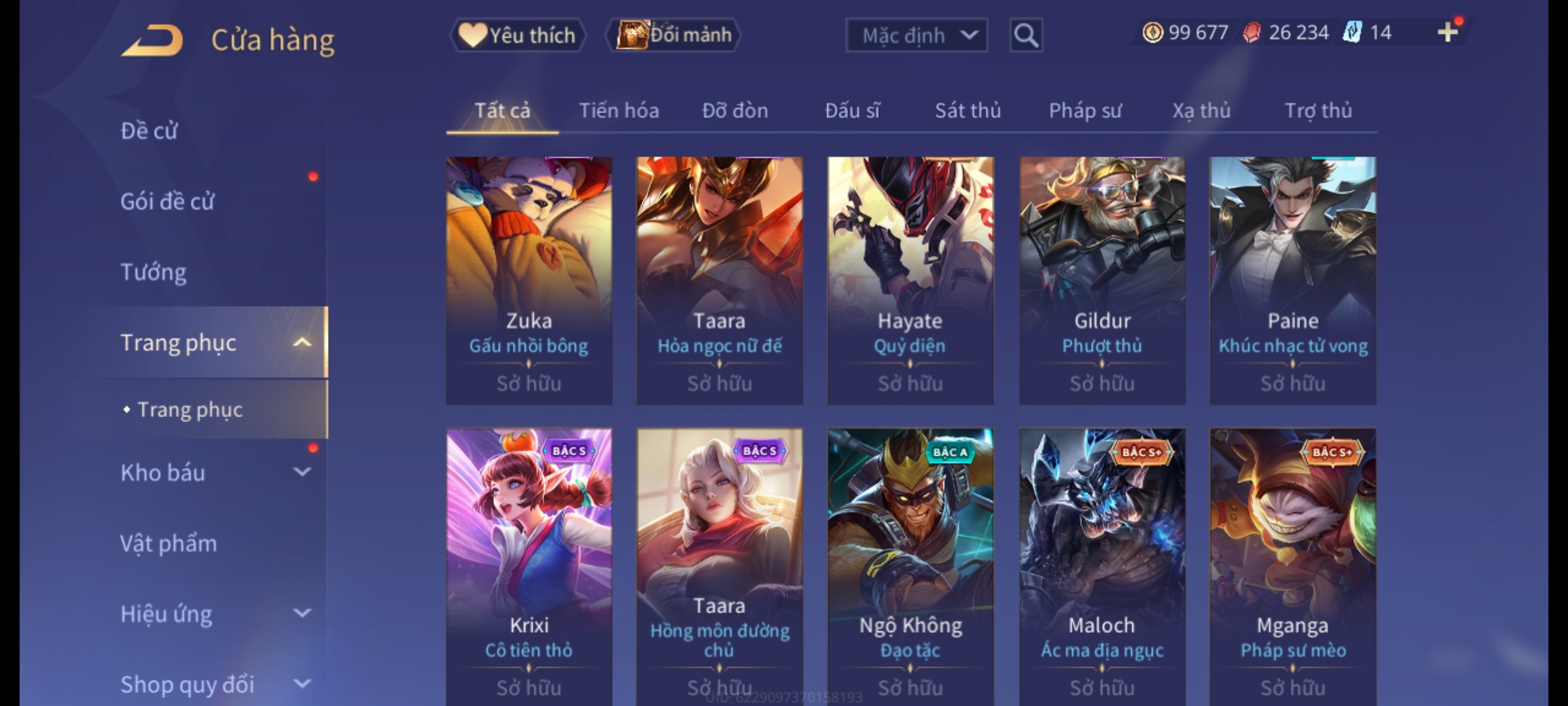Tap the plus icon to add currency
The image size is (1568, 706).
[x=1448, y=32]
